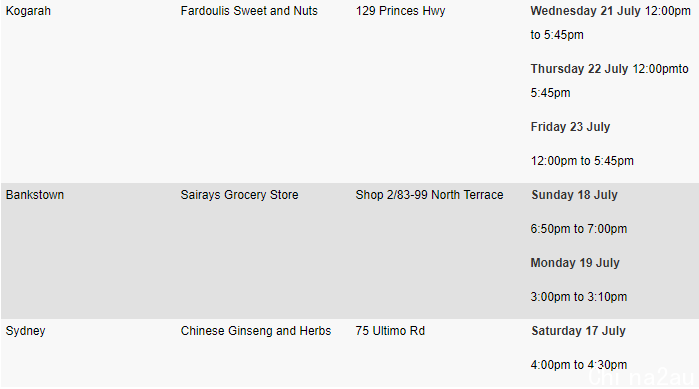699x389 pixels.
Task: Click the Shop 2/83-99 North Terrace address
Action: click(429, 195)
